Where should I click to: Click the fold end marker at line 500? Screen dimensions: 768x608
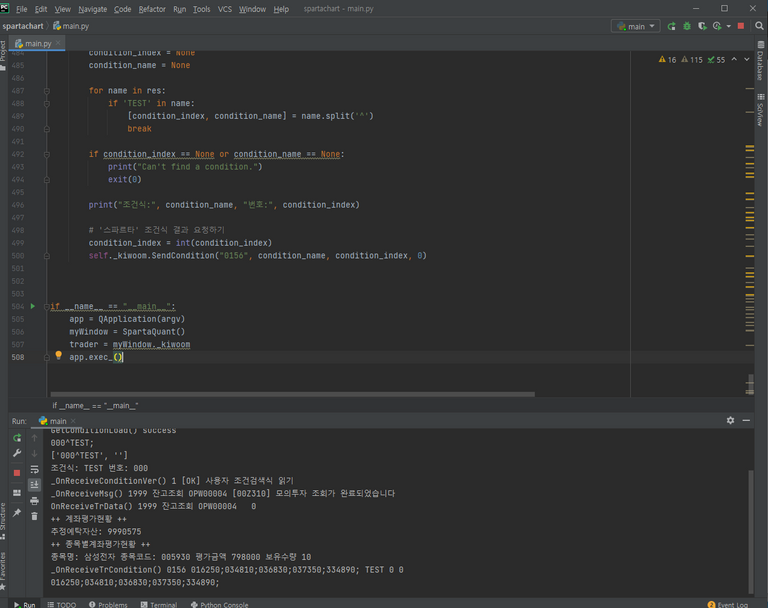click(x=47, y=256)
